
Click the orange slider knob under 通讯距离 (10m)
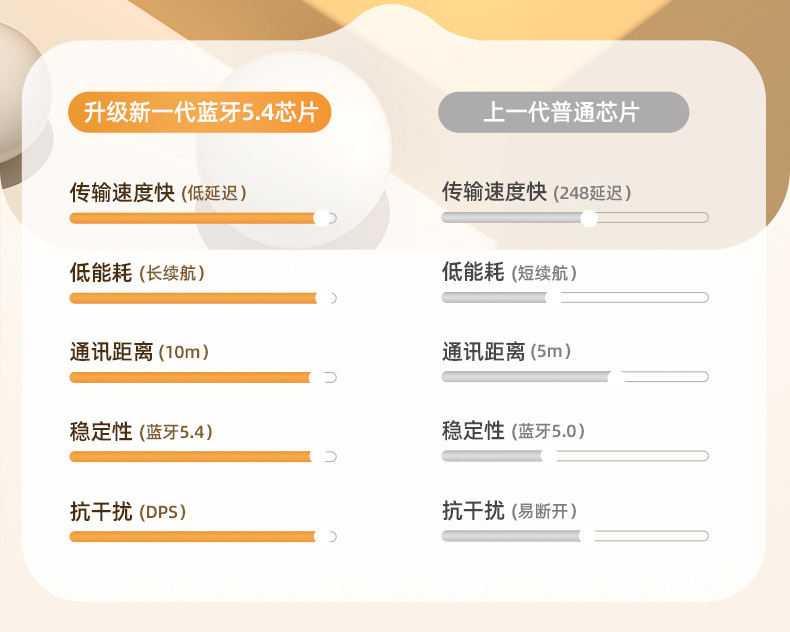pyautogui.click(x=318, y=377)
